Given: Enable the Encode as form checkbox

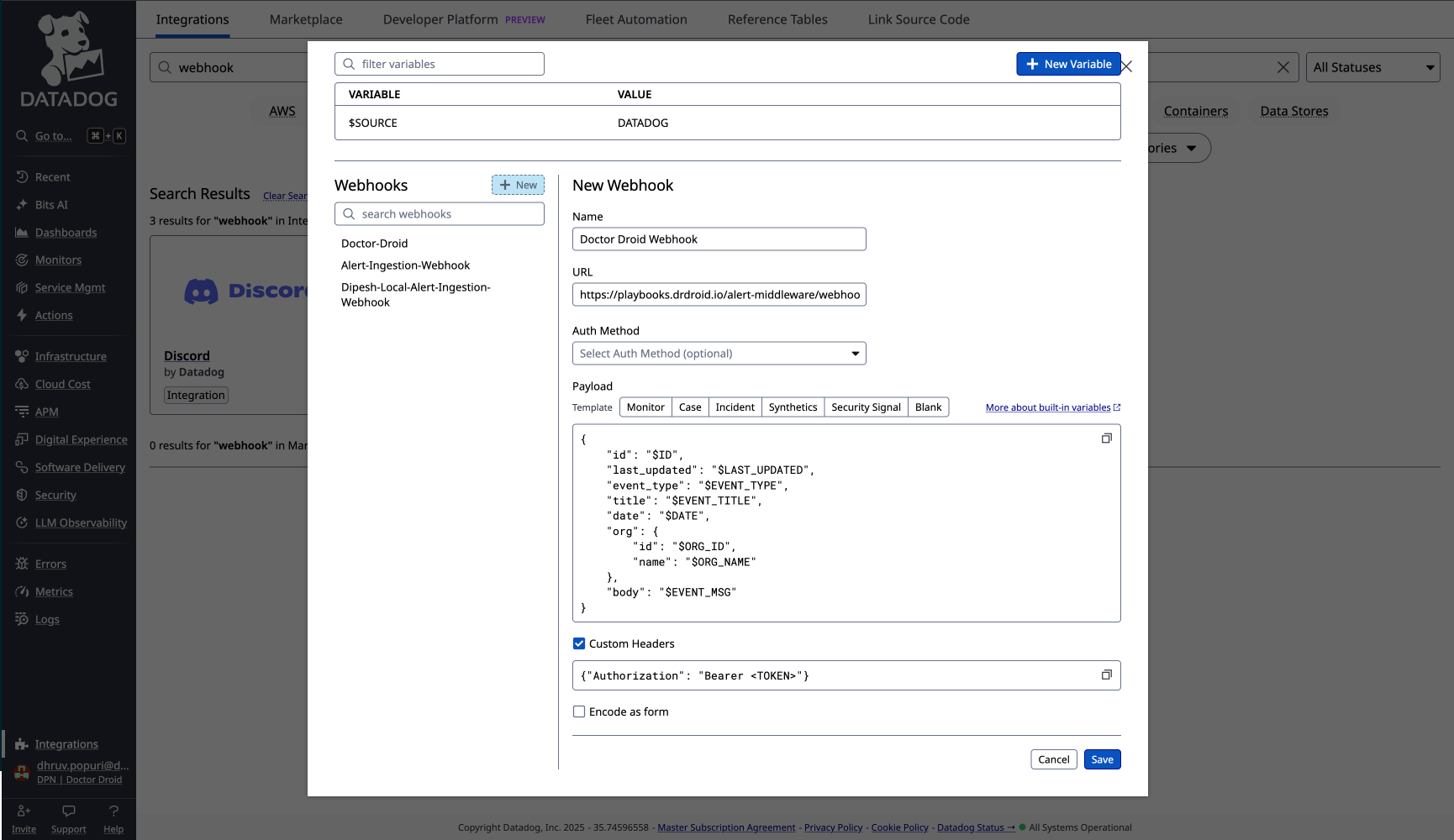Looking at the screenshot, I should pos(579,711).
